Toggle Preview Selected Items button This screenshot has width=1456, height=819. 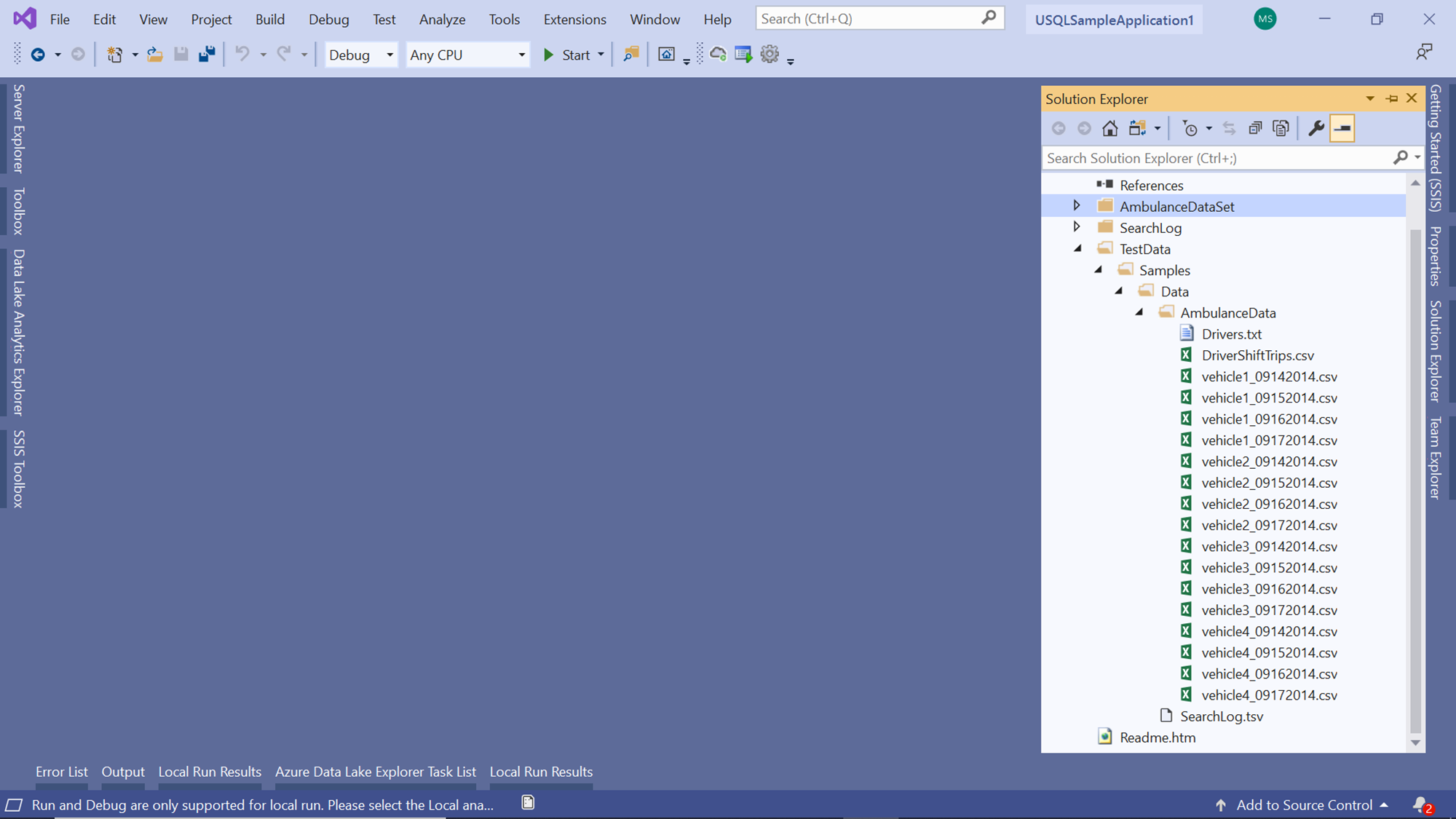coord(1342,129)
